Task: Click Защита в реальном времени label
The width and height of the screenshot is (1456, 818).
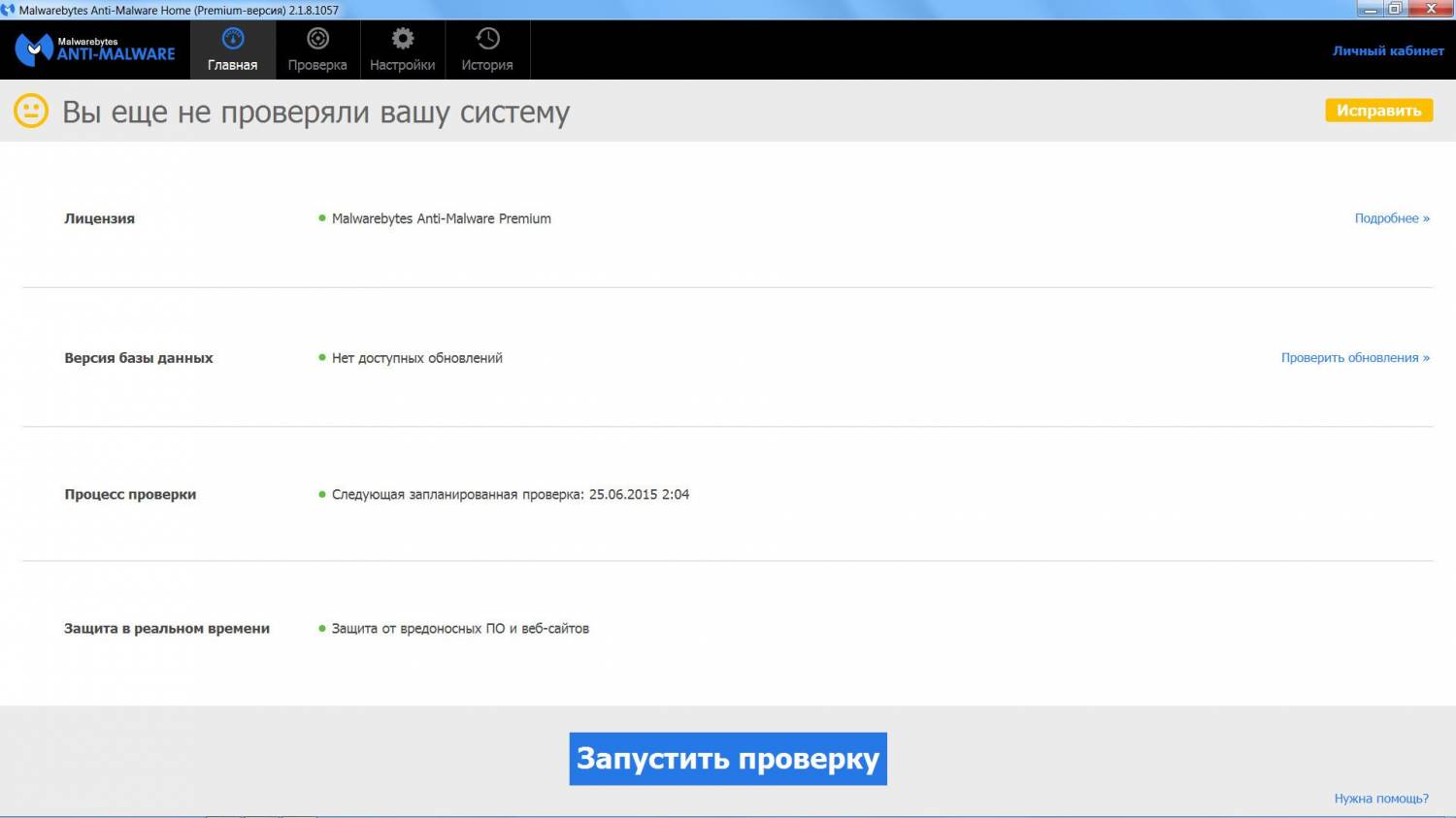Action: click(x=167, y=628)
